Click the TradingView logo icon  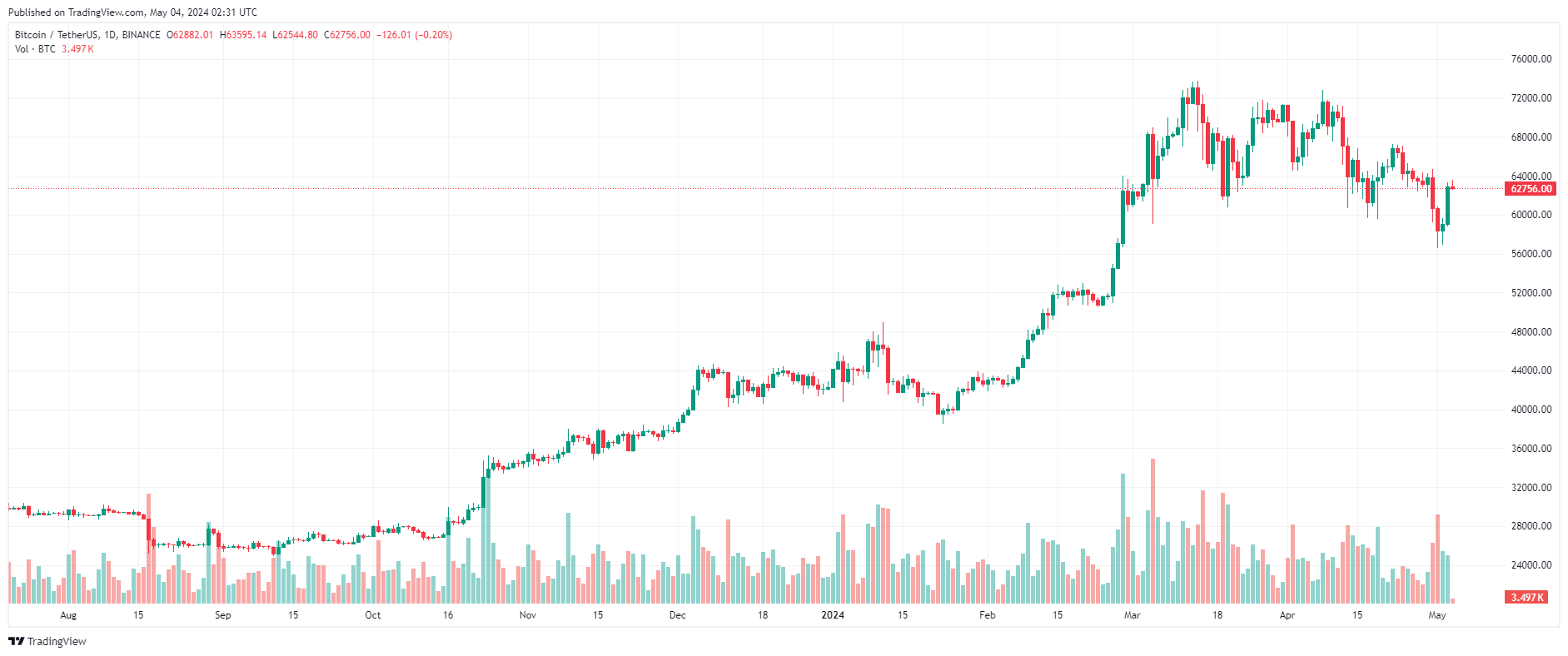pos(16,641)
